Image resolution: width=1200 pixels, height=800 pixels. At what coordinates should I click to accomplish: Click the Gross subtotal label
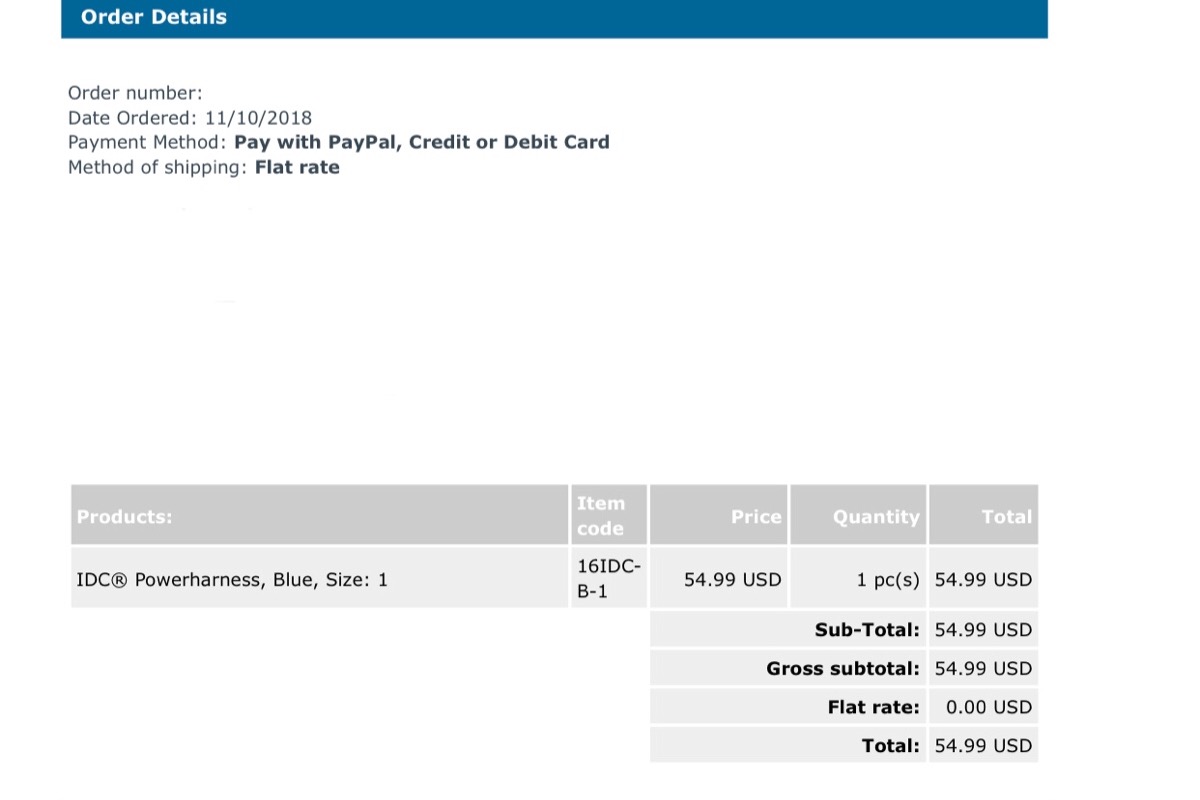click(x=842, y=668)
